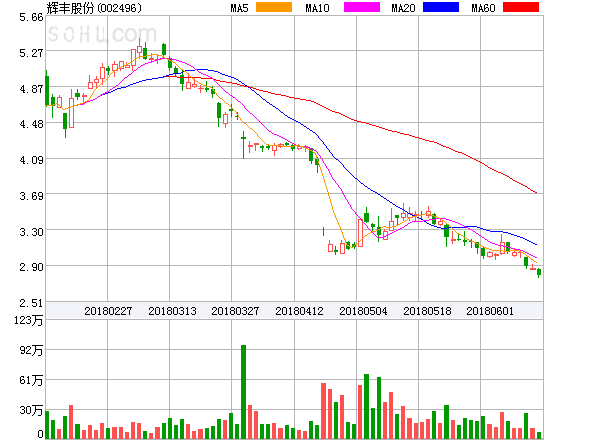Click the 3.69 price axis label
Screen dimensions: 600x440
pos(31,196)
